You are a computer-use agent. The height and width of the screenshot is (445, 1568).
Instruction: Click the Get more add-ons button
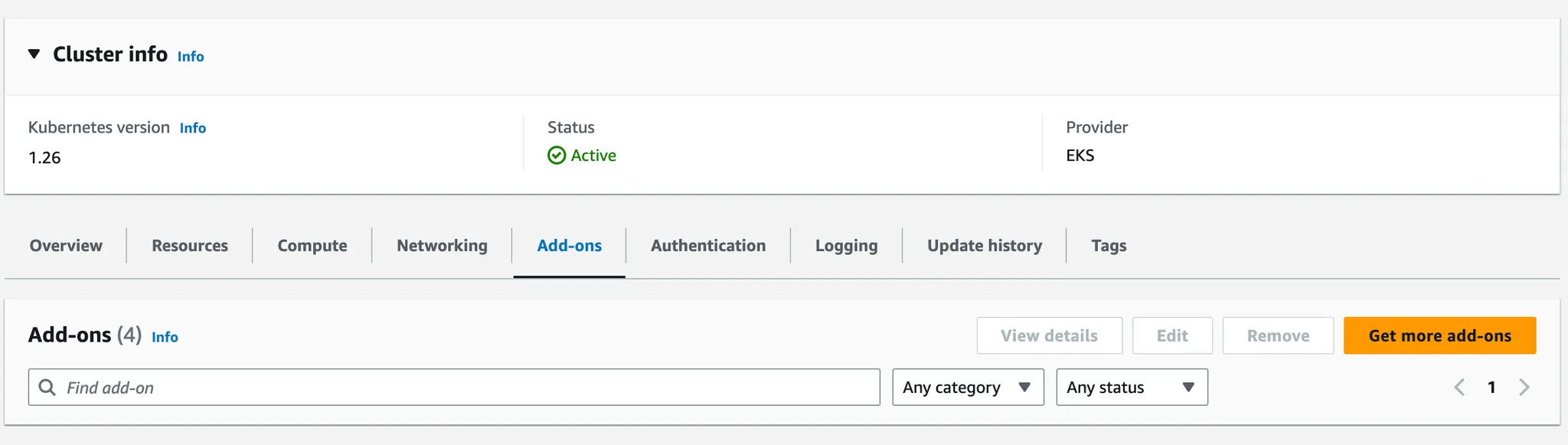[1439, 335]
